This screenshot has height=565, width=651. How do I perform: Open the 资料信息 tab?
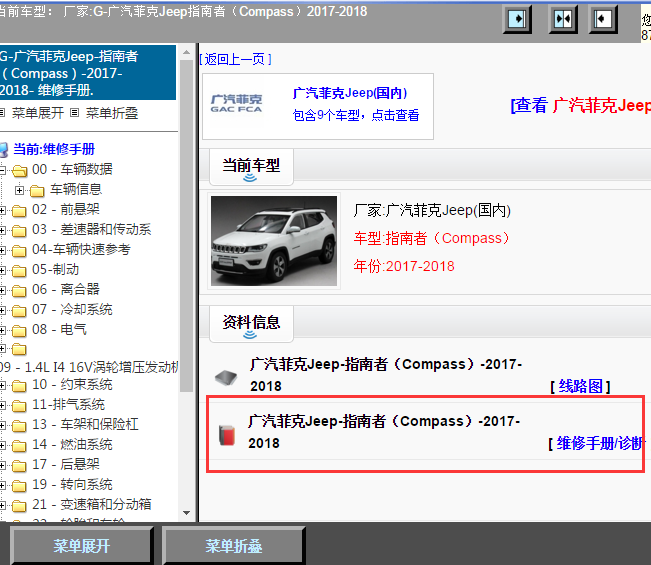[251, 323]
